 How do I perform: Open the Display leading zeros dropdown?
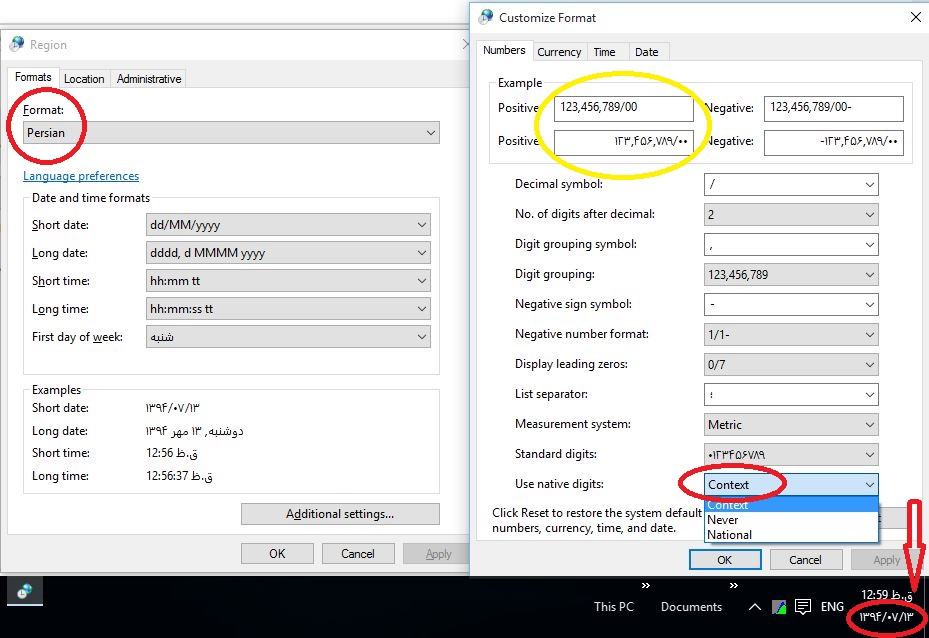click(x=791, y=365)
